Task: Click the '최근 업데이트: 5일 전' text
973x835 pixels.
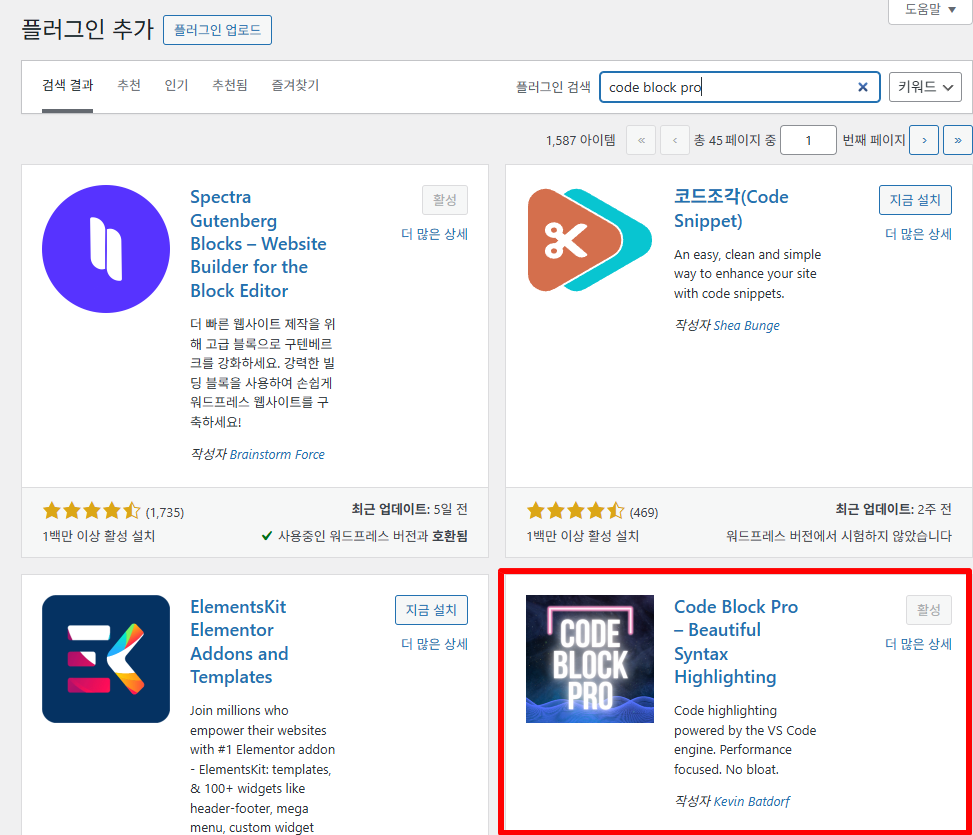Action: coord(410,509)
